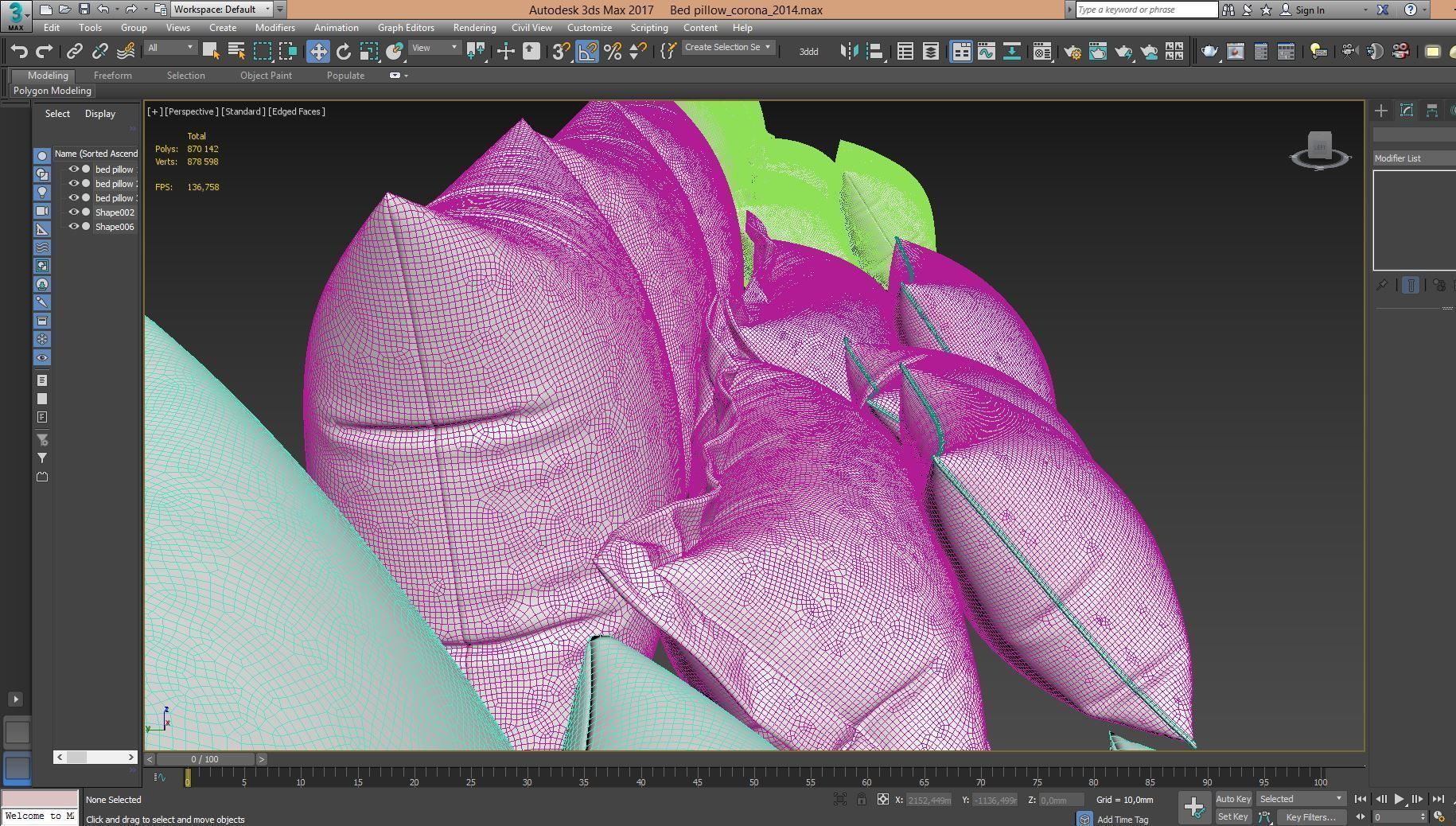This screenshot has width=1456, height=826.
Task: Open the Select by Name list
Action: tap(236, 52)
